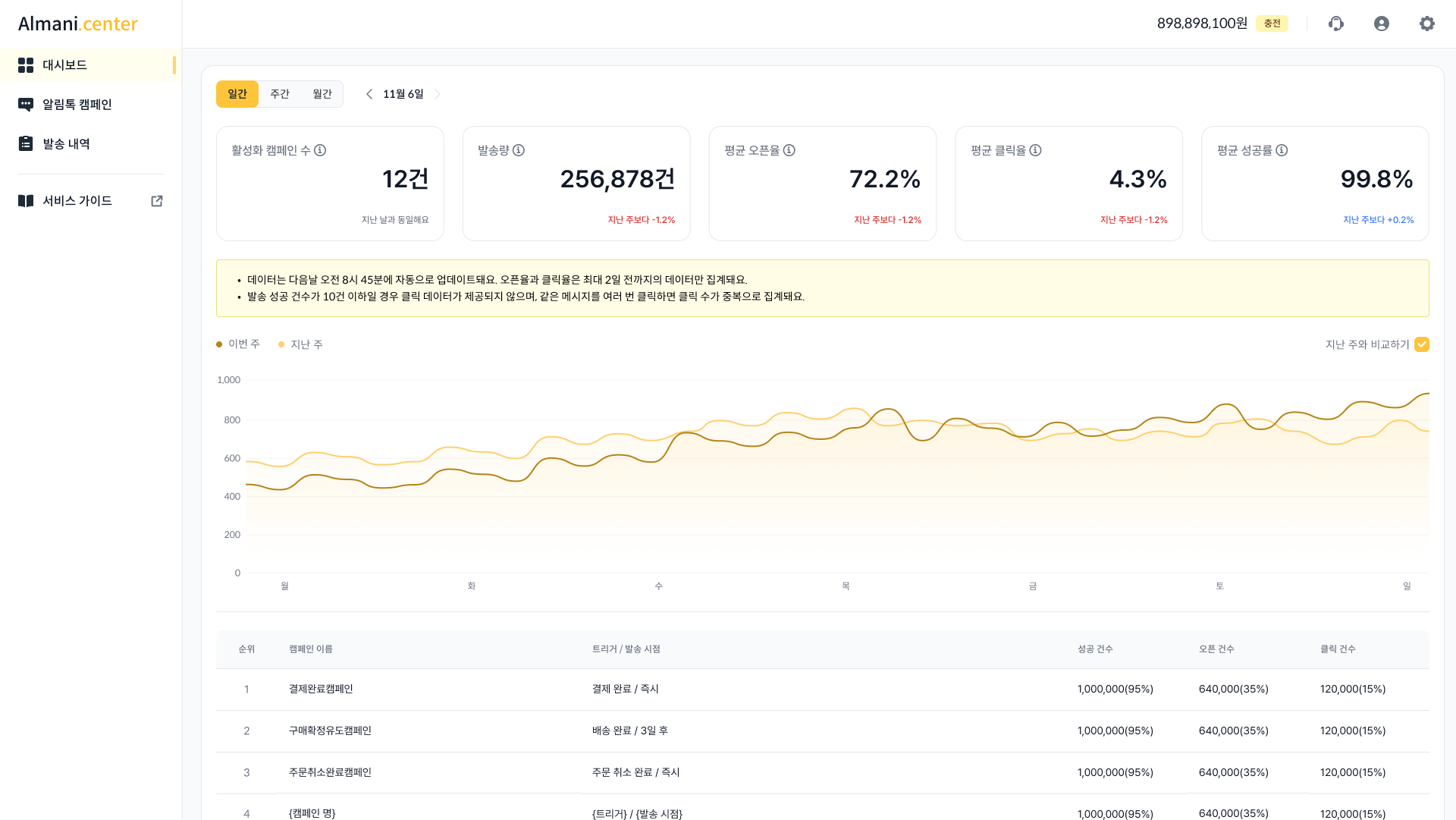Open settings gear icon
The width and height of the screenshot is (1456, 820).
pos(1427,24)
